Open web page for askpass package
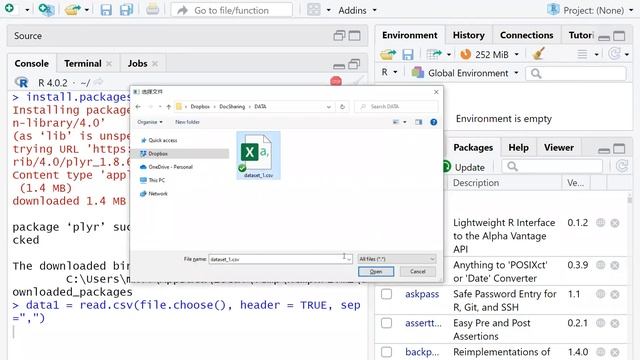 pos(600,294)
